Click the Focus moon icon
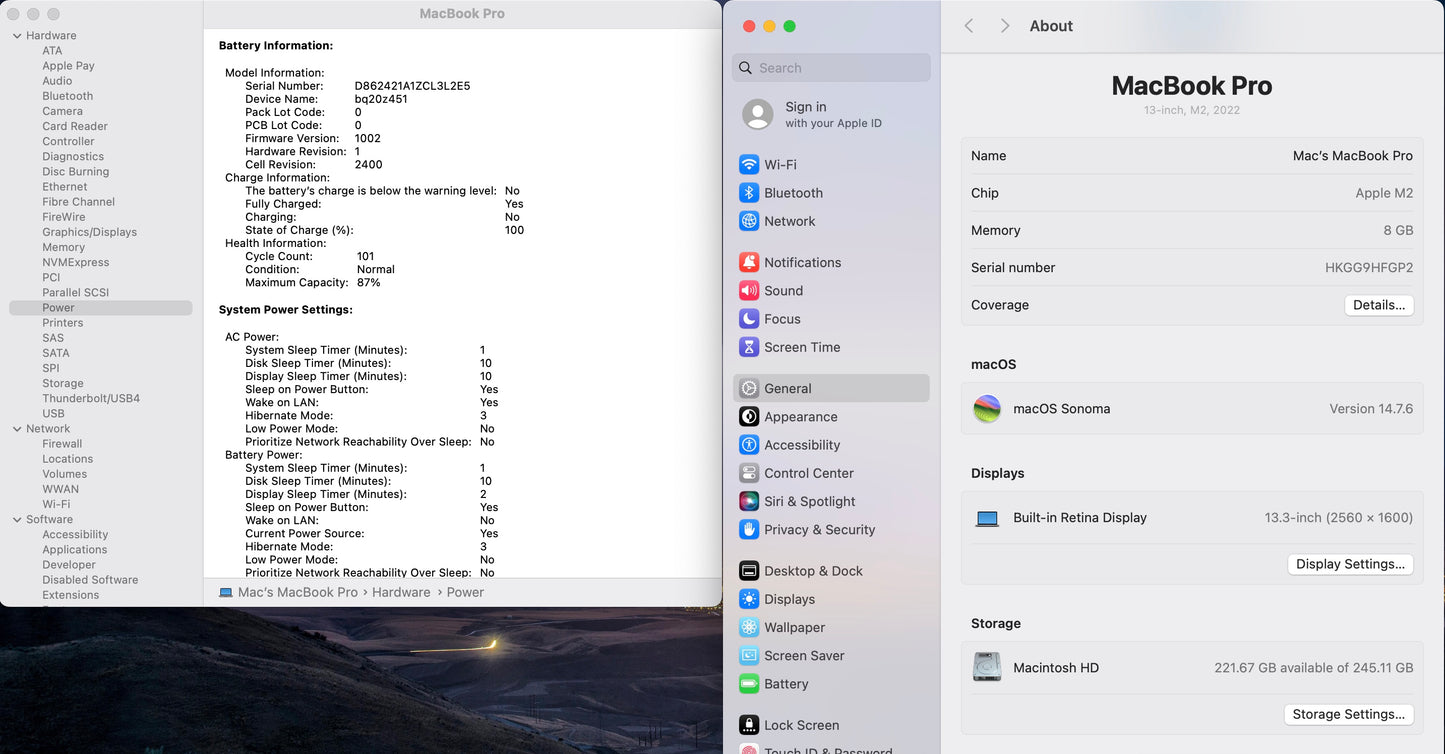Image resolution: width=1445 pixels, height=754 pixels. [748, 319]
